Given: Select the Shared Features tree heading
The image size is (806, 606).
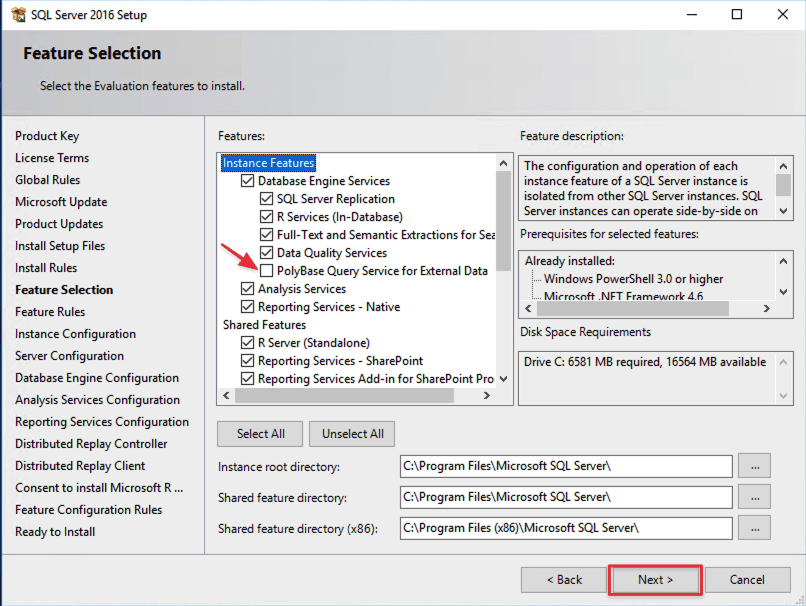Looking at the screenshot, I should tap(264, 325).
